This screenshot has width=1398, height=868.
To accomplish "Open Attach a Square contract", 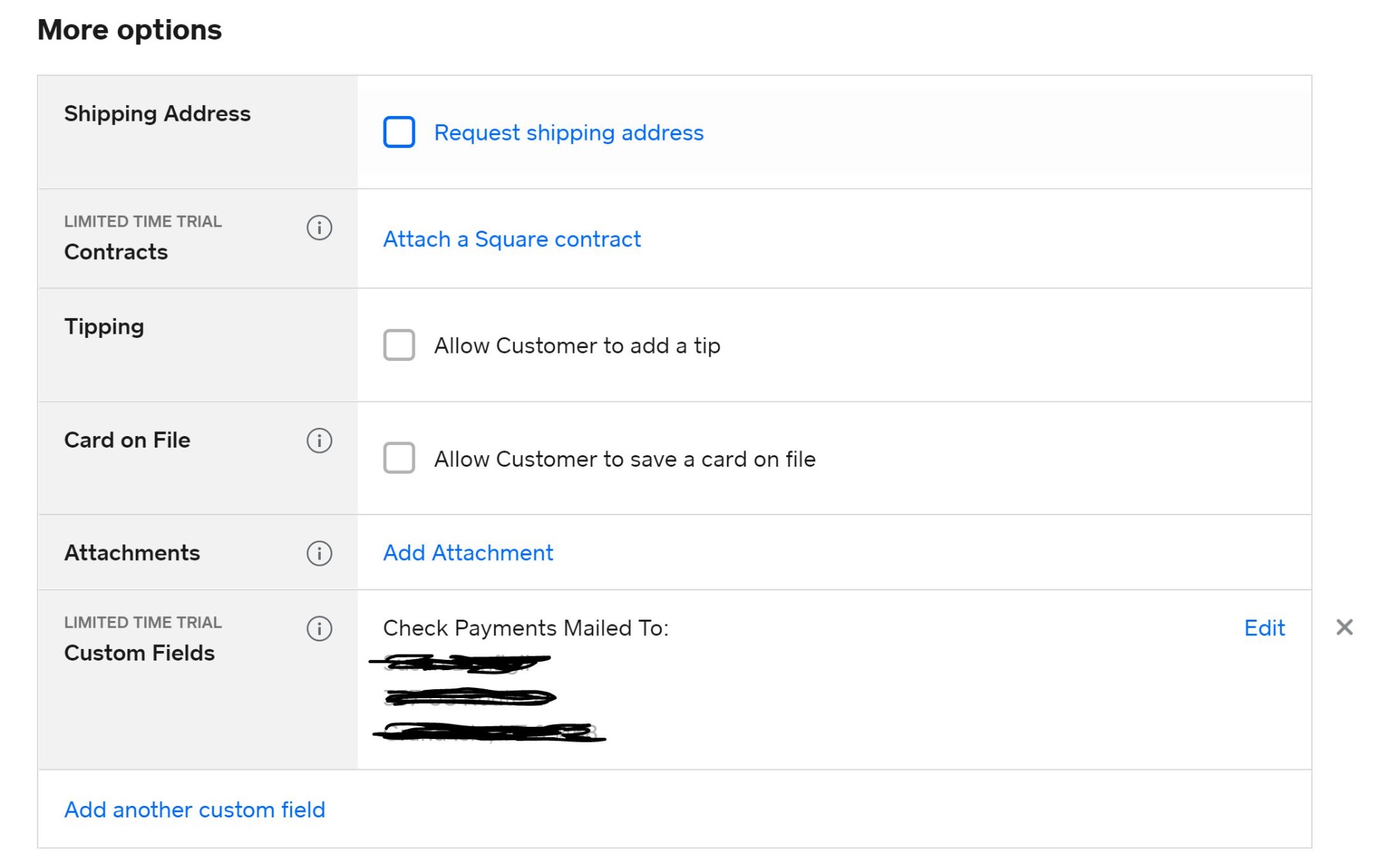I will tap(511, 239).
